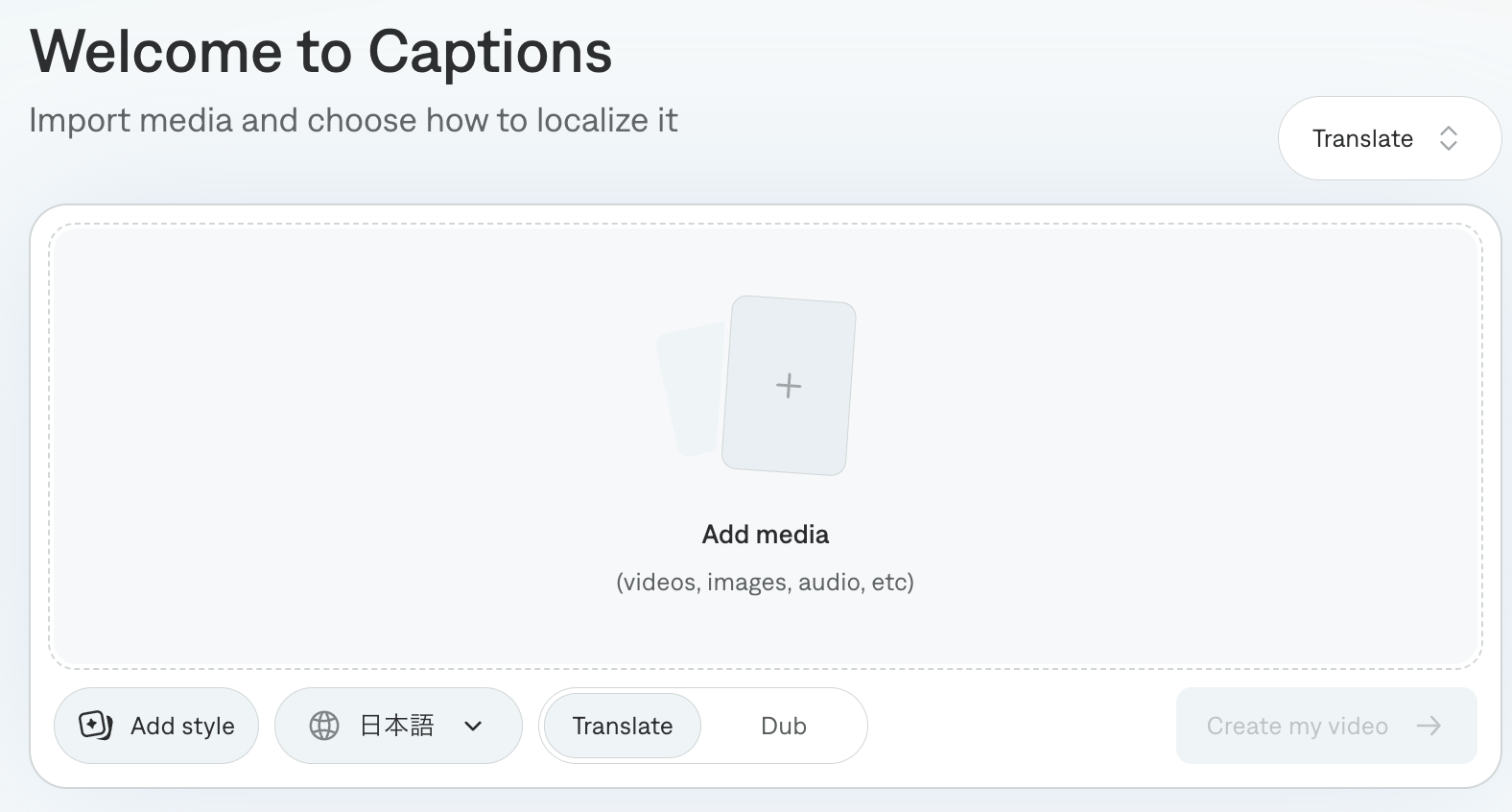This screenshot has height=812, width=1512.
Task: Select the Translate mode toggle in the bottom bar
Action: click(x=623, y=726)
